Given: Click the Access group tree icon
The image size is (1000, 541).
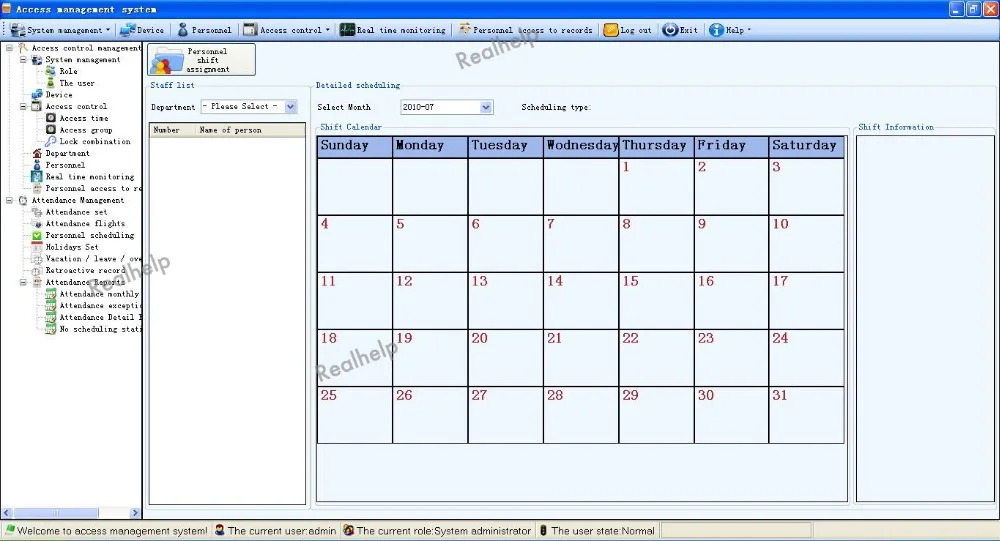Looking at the screenshot, I should [50, 130].
